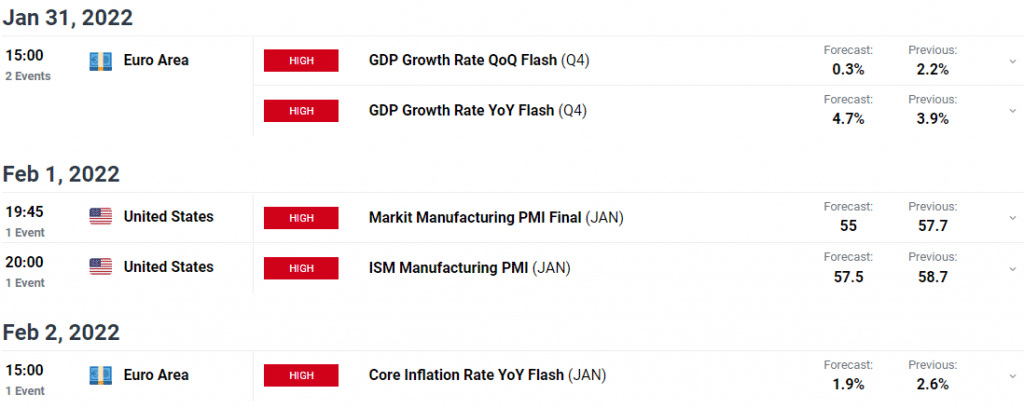The width and height of the screenshot is (1024, 408).
Task: Click US flag icon beside ISM Manufacturing PMI
Action: [101, 267]
